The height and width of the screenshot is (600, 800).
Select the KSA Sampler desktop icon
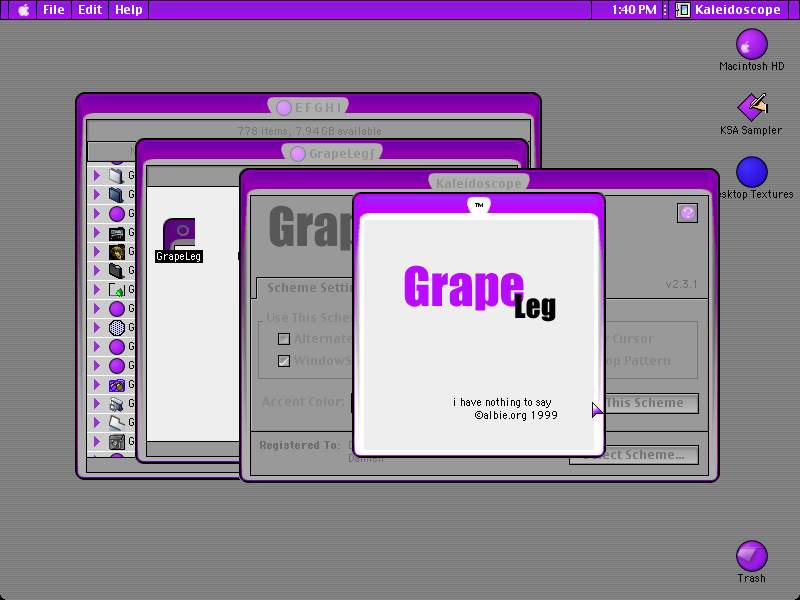click(752, 107)
